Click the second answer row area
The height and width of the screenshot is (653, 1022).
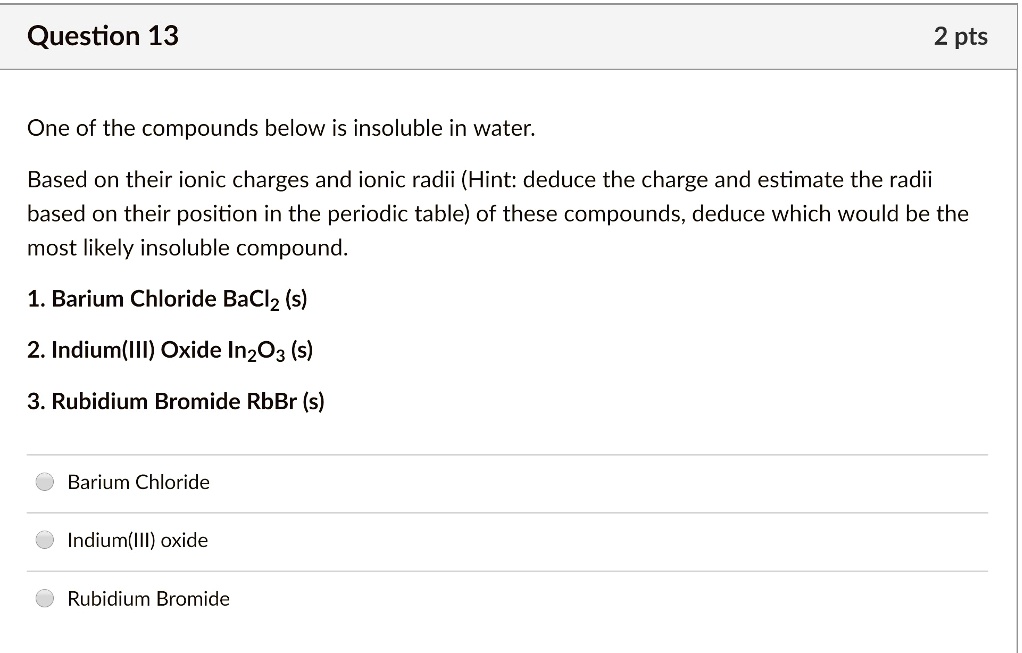point(500,540)
